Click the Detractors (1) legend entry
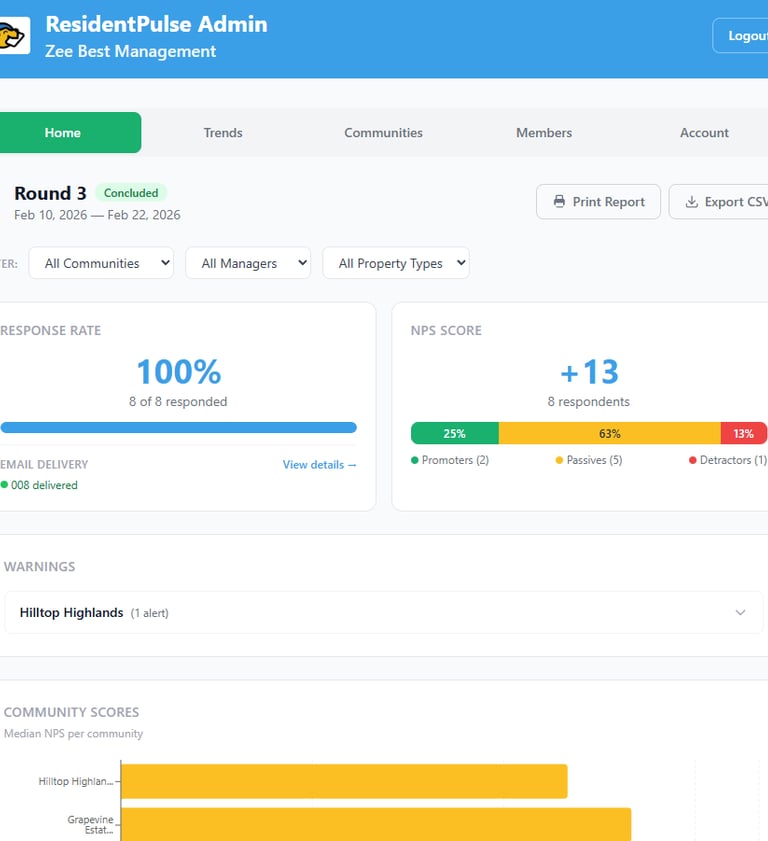The width and height of the screenshot is (768, 841). coord(728,460)
